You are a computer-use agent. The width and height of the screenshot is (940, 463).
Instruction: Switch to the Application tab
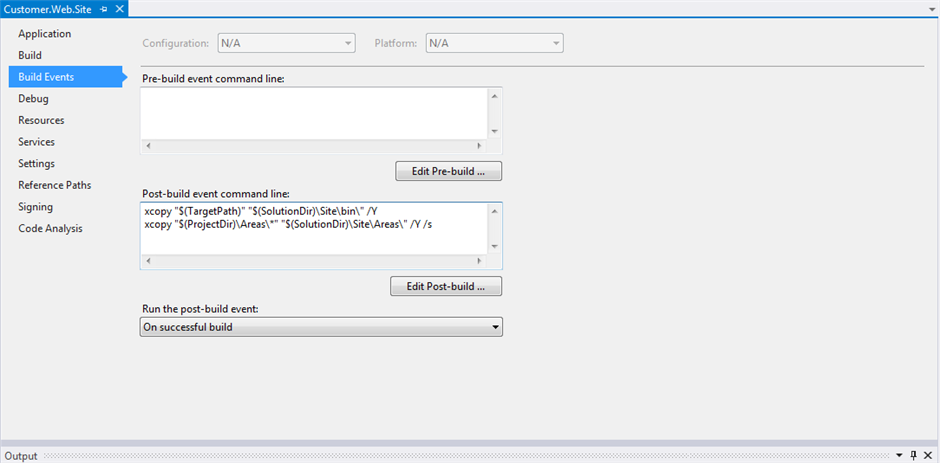click(45, 34)
